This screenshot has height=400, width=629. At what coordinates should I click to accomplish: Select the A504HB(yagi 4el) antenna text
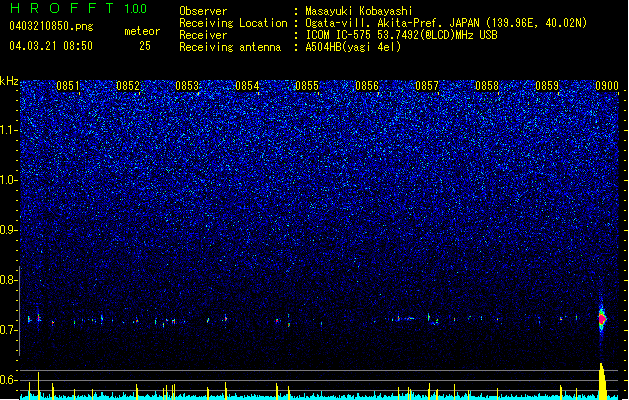pos(353,47)
